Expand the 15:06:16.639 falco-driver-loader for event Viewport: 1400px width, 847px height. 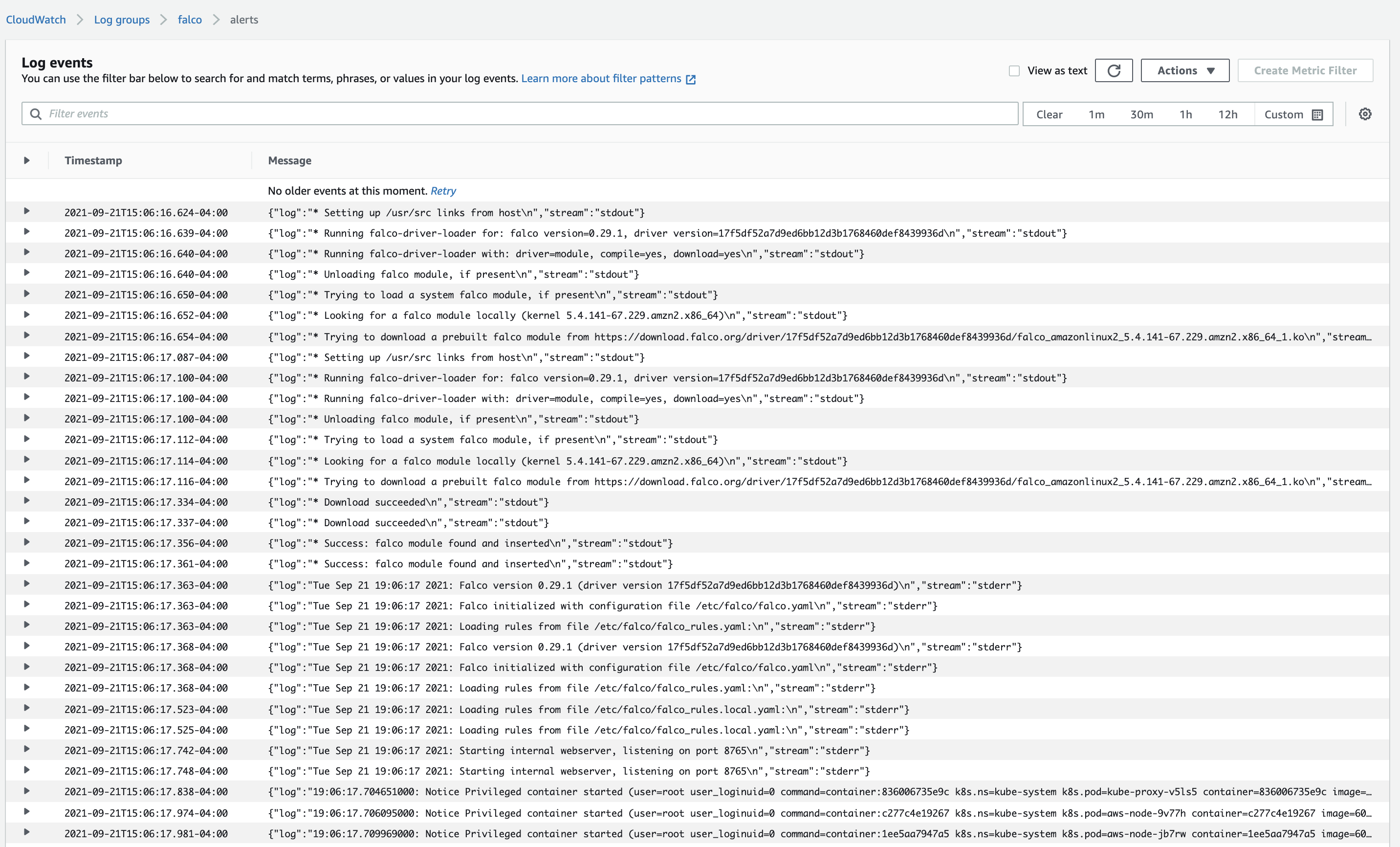coord(27,231)
